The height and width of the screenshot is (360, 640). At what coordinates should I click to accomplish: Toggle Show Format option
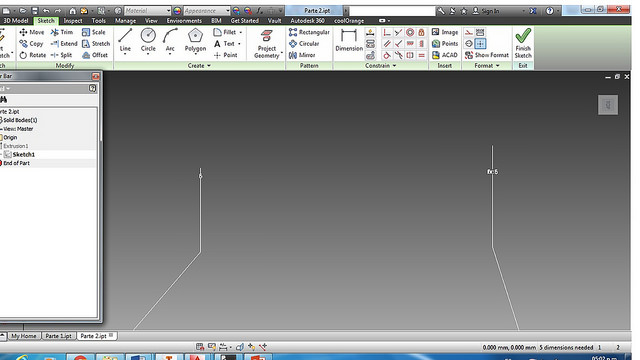[487, 55]
